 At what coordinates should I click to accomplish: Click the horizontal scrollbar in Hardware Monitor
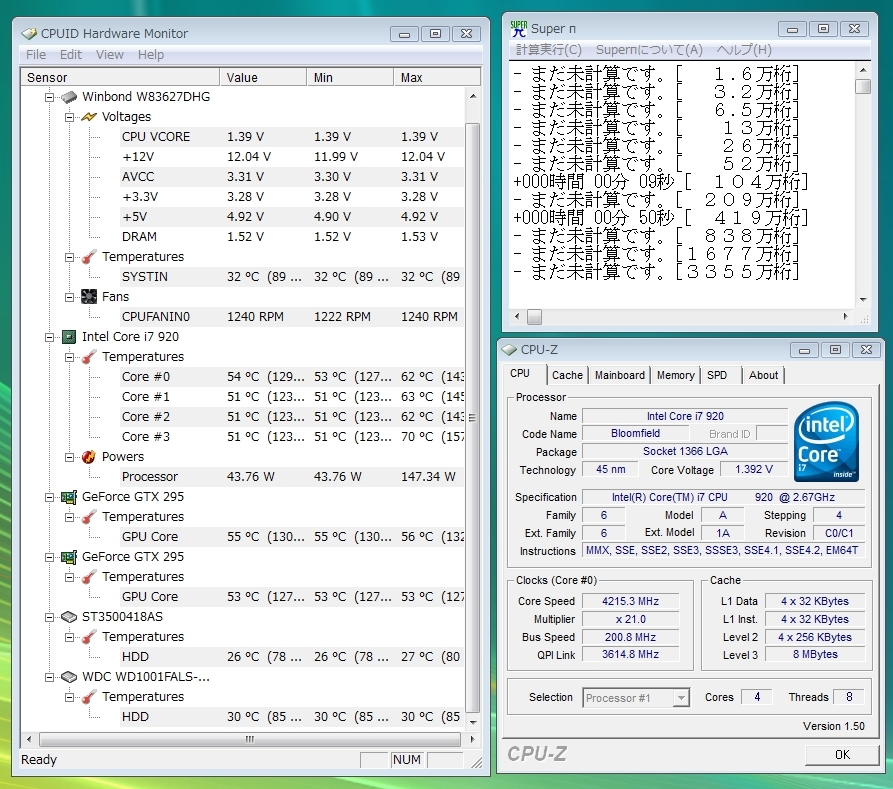[250, 740]
